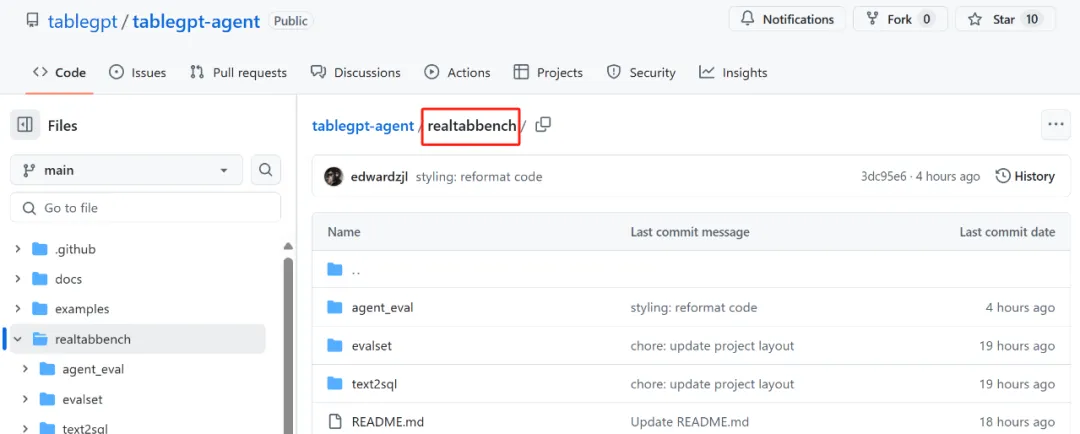Open the evalset folder in the table

click(x=371, y=346)
